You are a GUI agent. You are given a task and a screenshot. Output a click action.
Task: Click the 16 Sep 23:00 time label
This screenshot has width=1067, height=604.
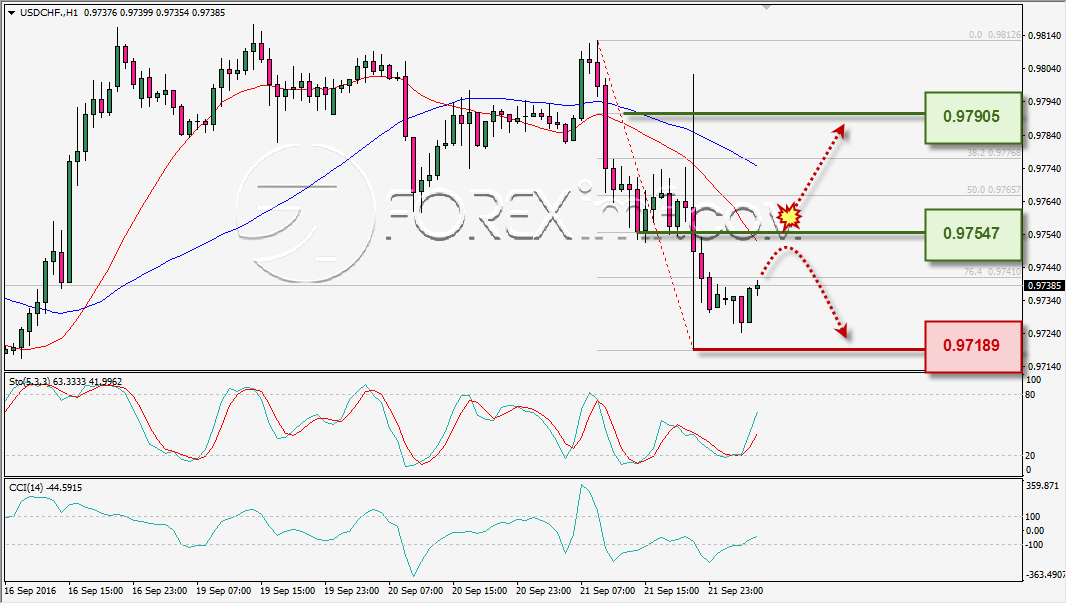[x=159, y=590]
